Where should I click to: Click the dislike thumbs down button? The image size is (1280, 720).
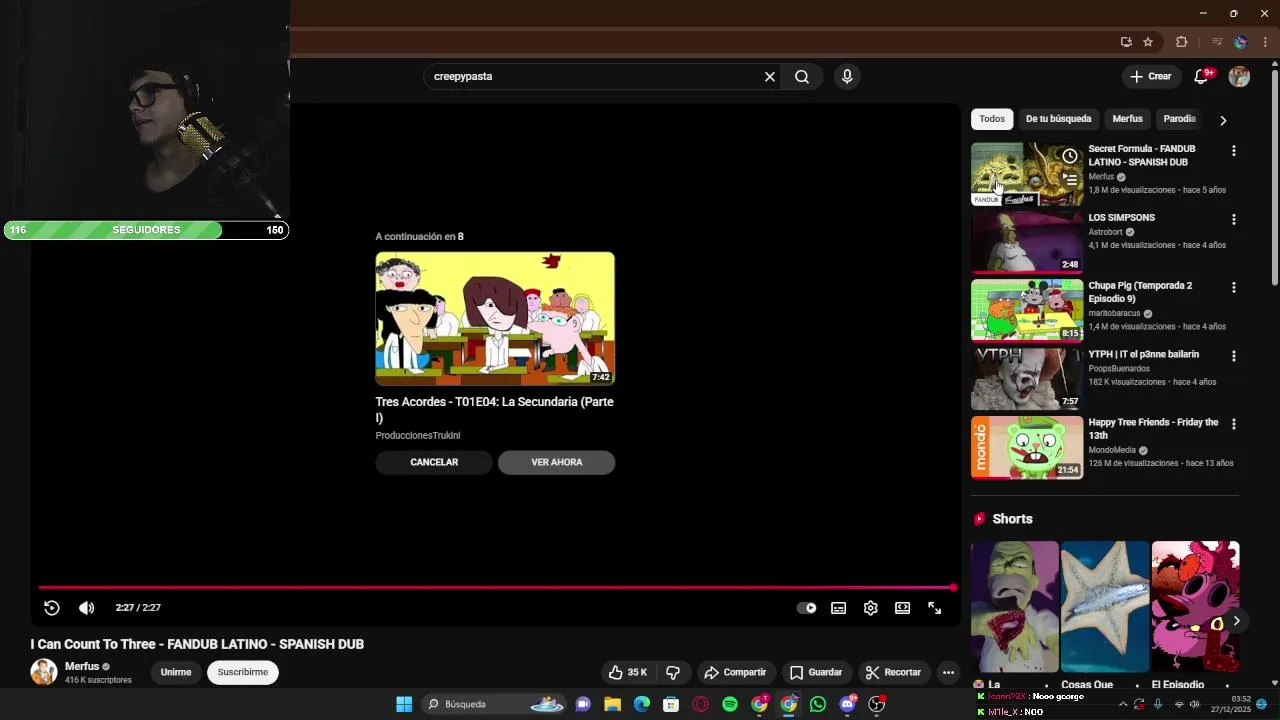[x=673, y=672]
